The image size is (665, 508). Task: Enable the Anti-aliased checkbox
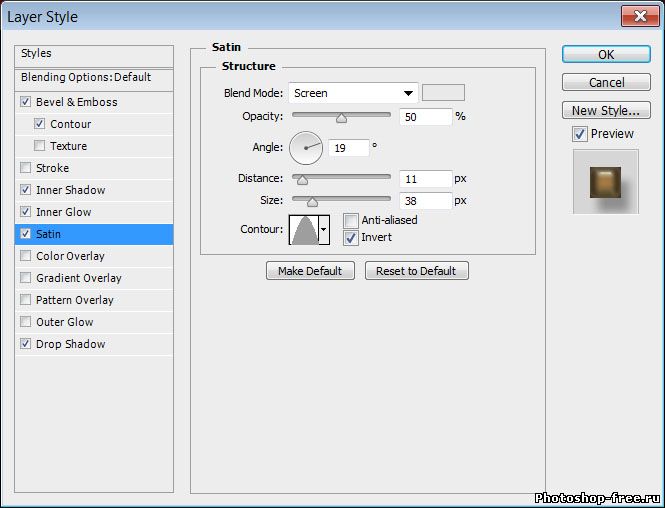351,221
